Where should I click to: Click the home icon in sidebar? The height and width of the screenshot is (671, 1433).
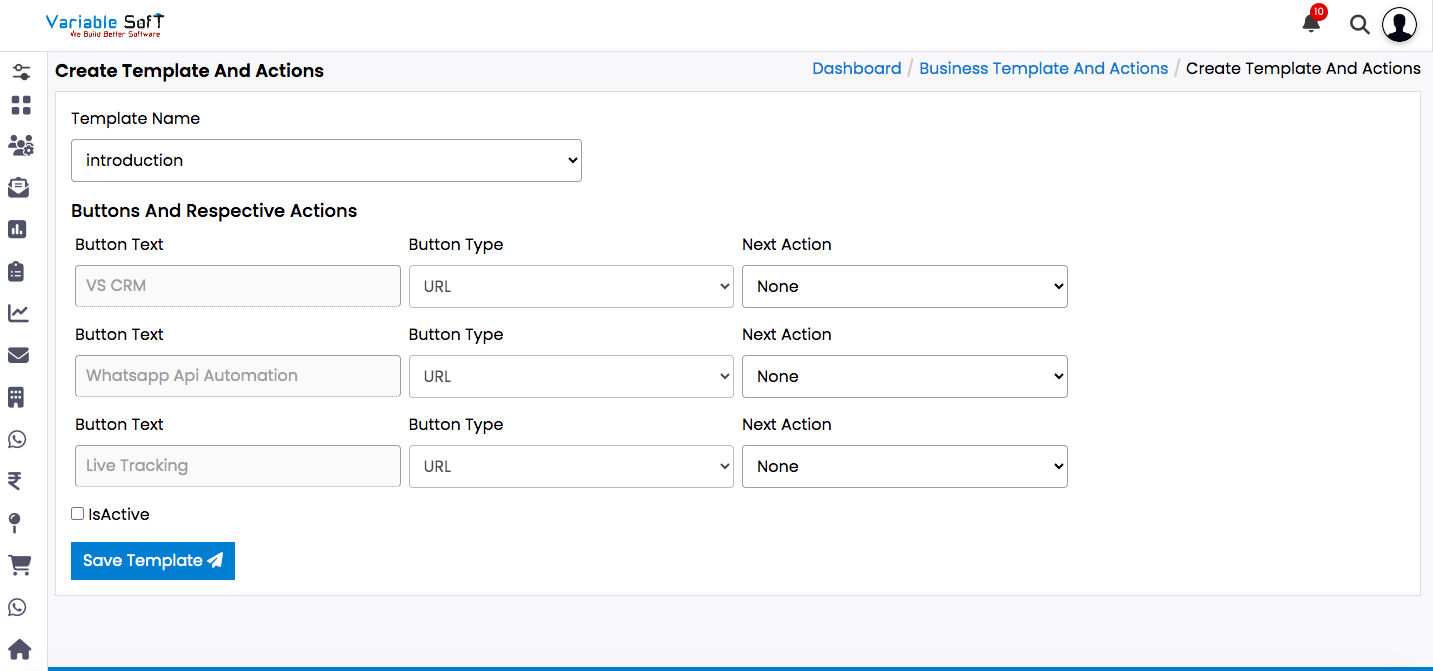(19, 650)
